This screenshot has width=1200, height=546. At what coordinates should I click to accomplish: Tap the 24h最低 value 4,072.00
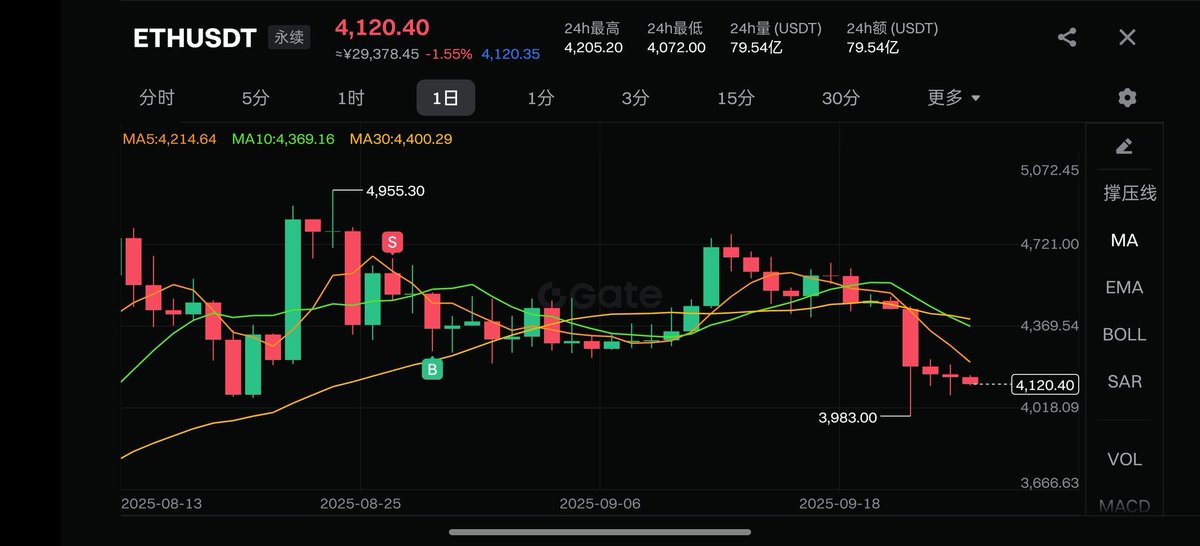coord(676,47)
